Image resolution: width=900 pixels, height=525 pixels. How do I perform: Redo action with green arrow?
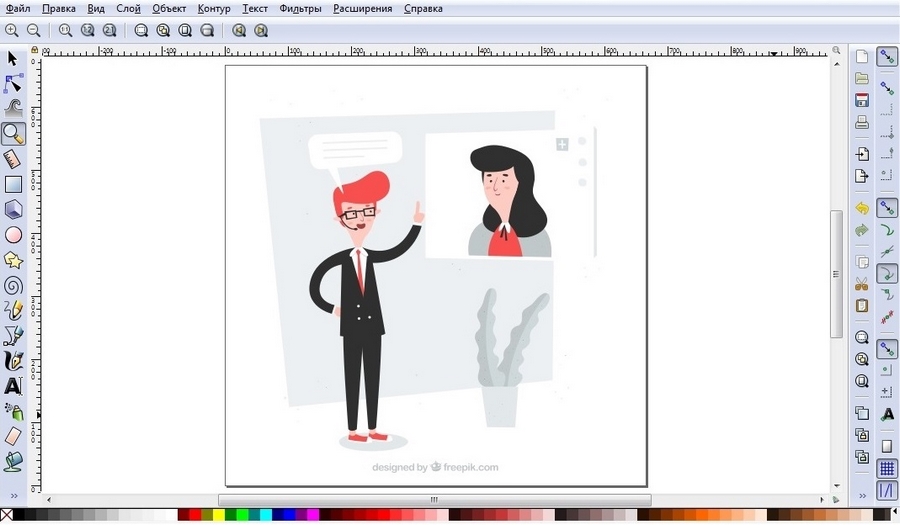point(862,230)
